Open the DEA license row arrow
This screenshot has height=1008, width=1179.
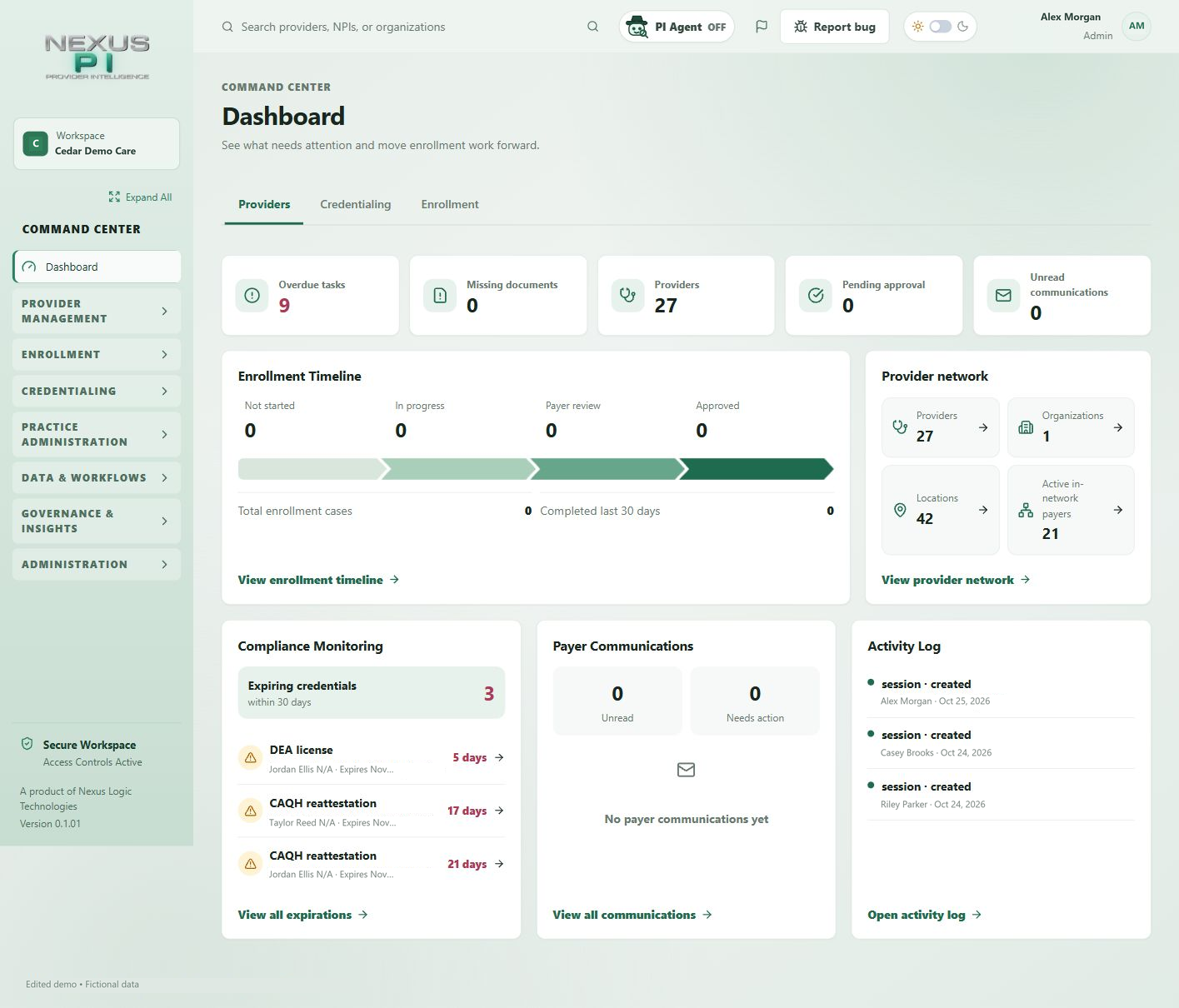[499, 757]
